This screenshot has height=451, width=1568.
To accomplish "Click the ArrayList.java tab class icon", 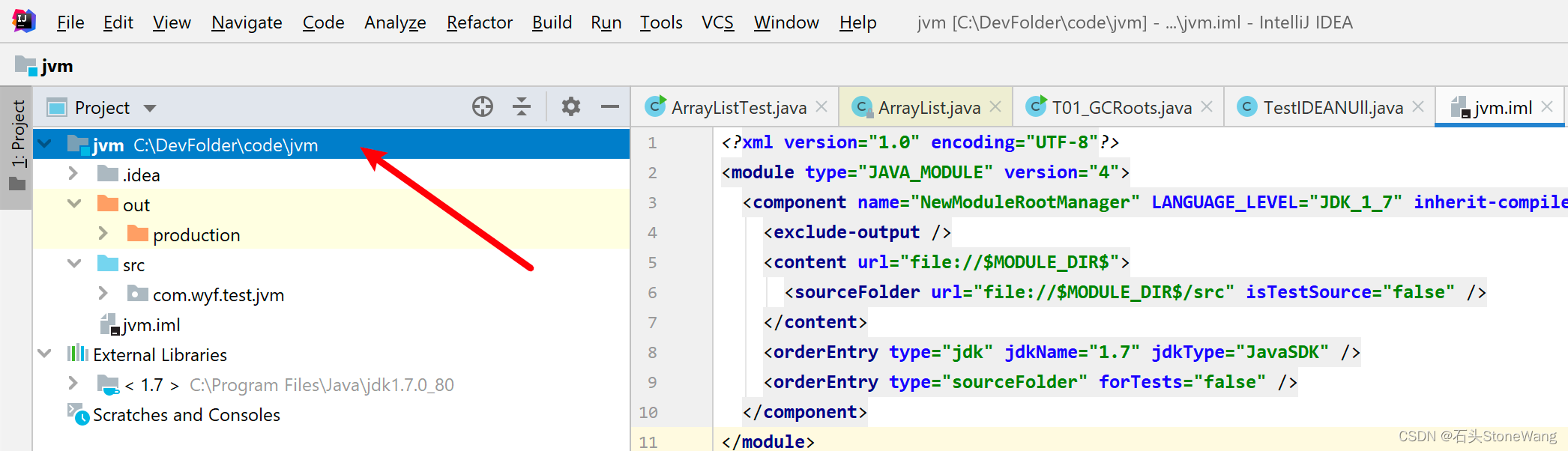I will [x=863, y=107].
